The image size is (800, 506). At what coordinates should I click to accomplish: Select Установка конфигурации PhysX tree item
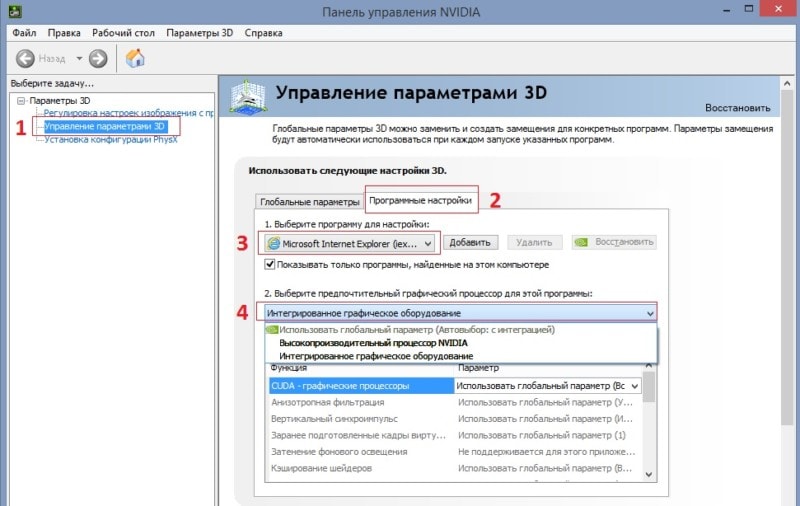pos(111,139)
